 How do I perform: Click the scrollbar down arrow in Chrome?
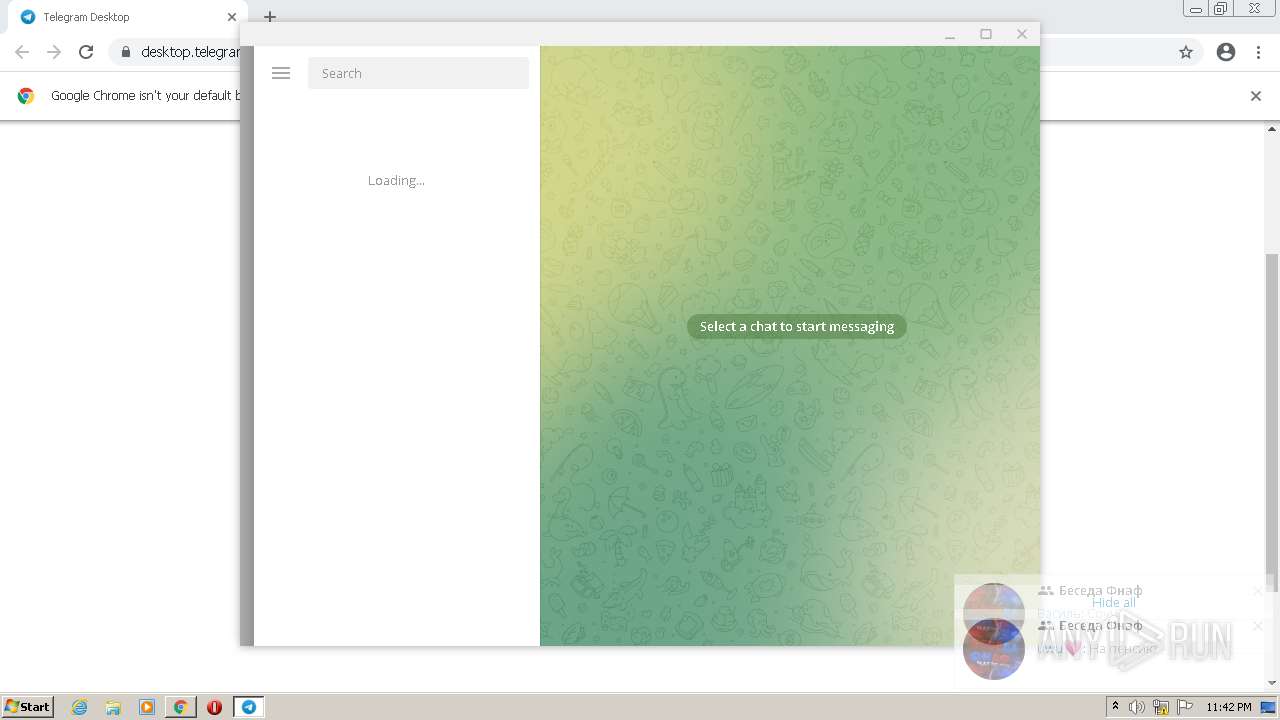point(1272,683)
